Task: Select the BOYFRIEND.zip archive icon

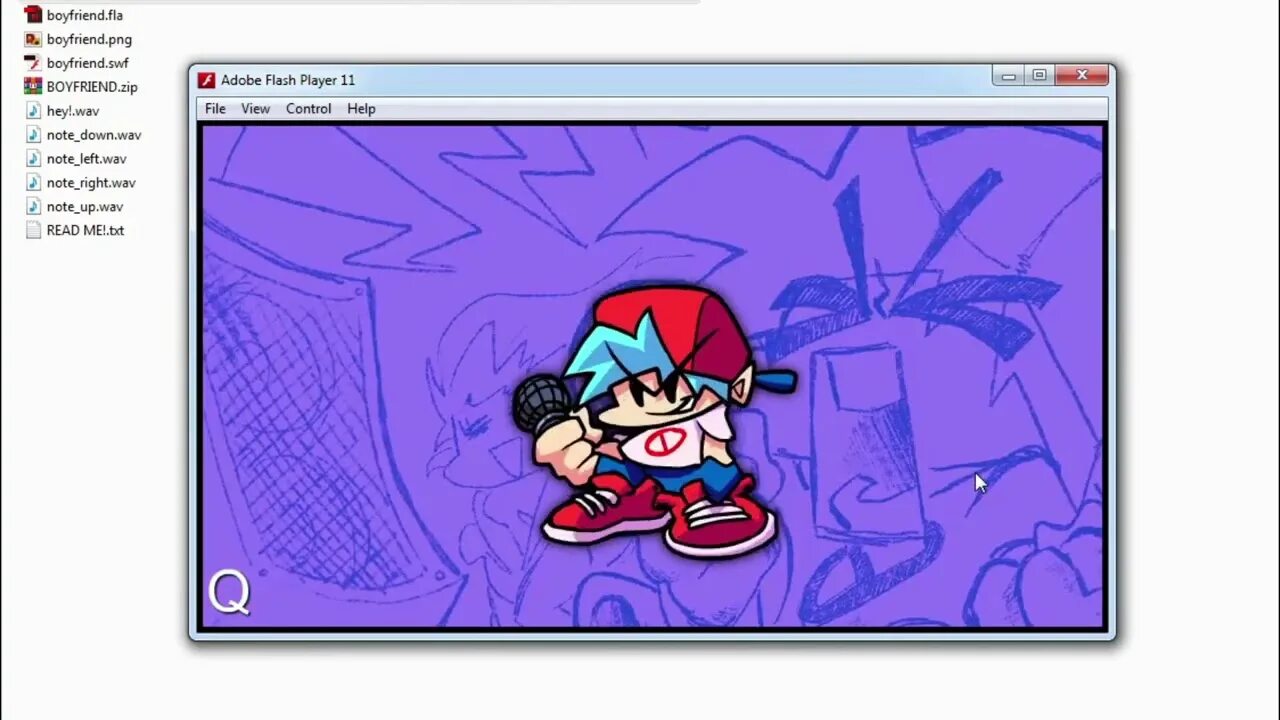Action: pos(33,87)
